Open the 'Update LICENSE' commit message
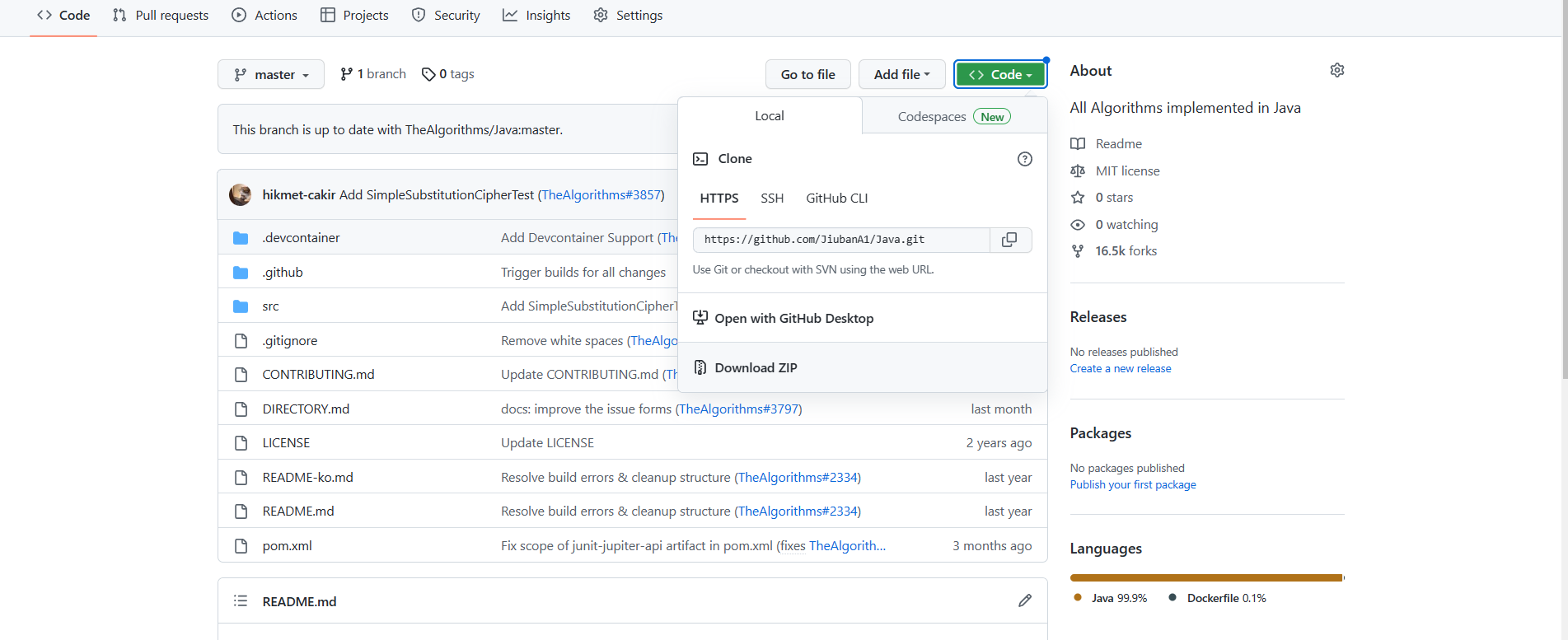The width and height of the screenshot is (1568, 640). pyautogui.click(x=547, y=443)
